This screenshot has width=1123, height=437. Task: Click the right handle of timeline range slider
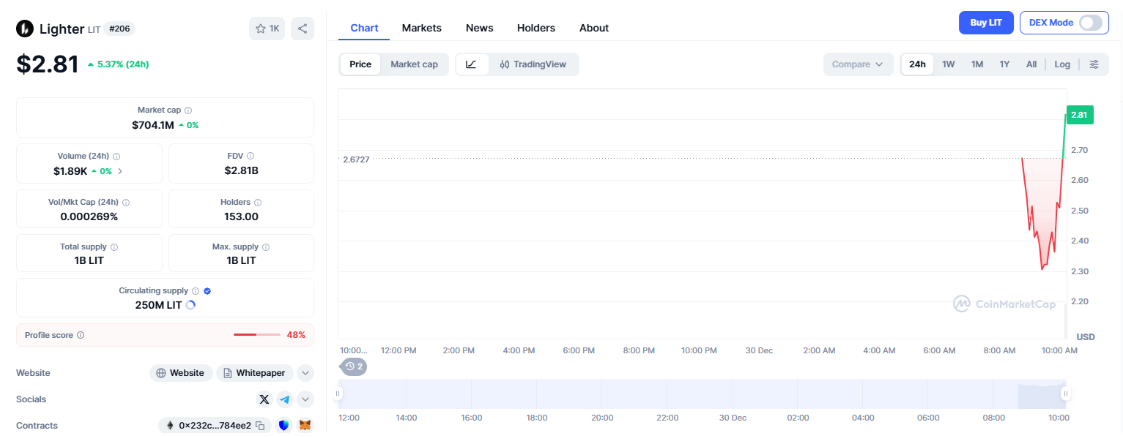[1065, 394]
